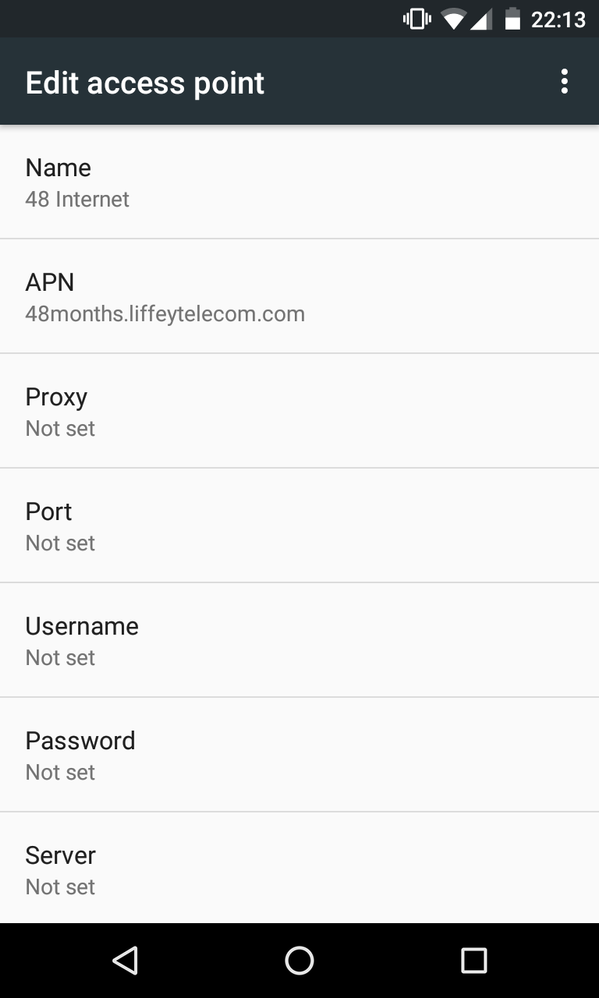Open the overflow menu in the action bar
599x998 pixels.
(564, 81)
